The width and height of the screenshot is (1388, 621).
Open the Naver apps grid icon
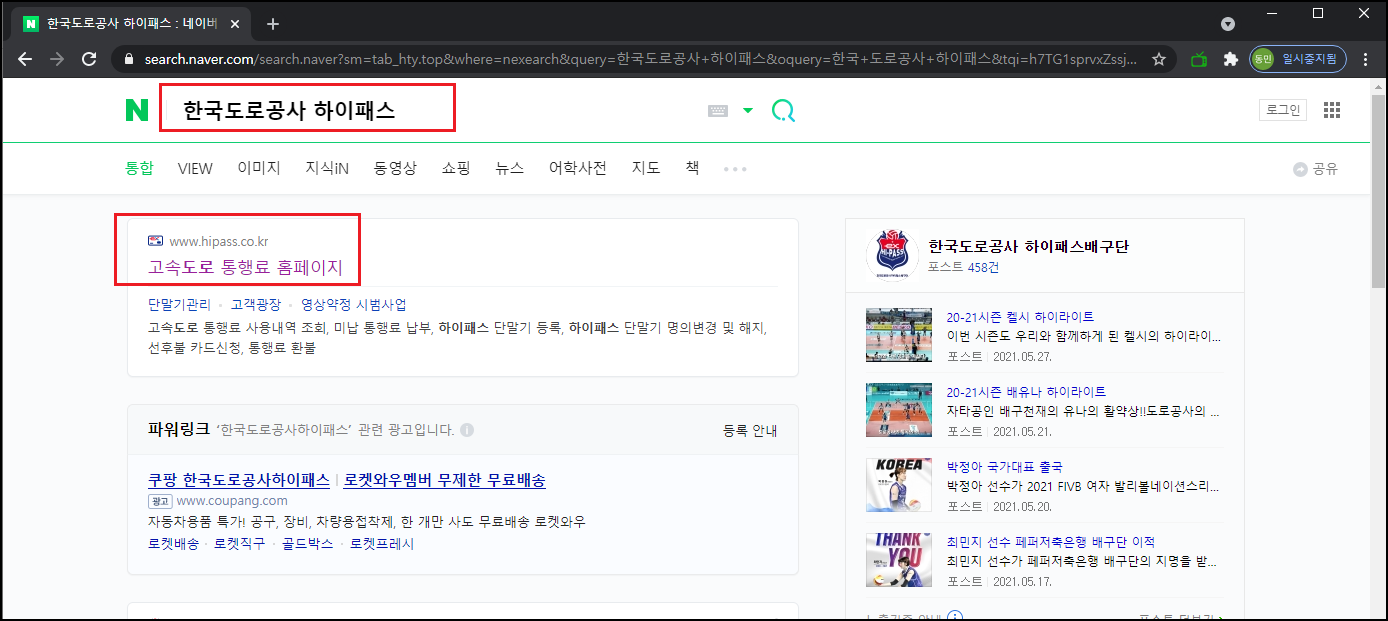click(1332, 110)
